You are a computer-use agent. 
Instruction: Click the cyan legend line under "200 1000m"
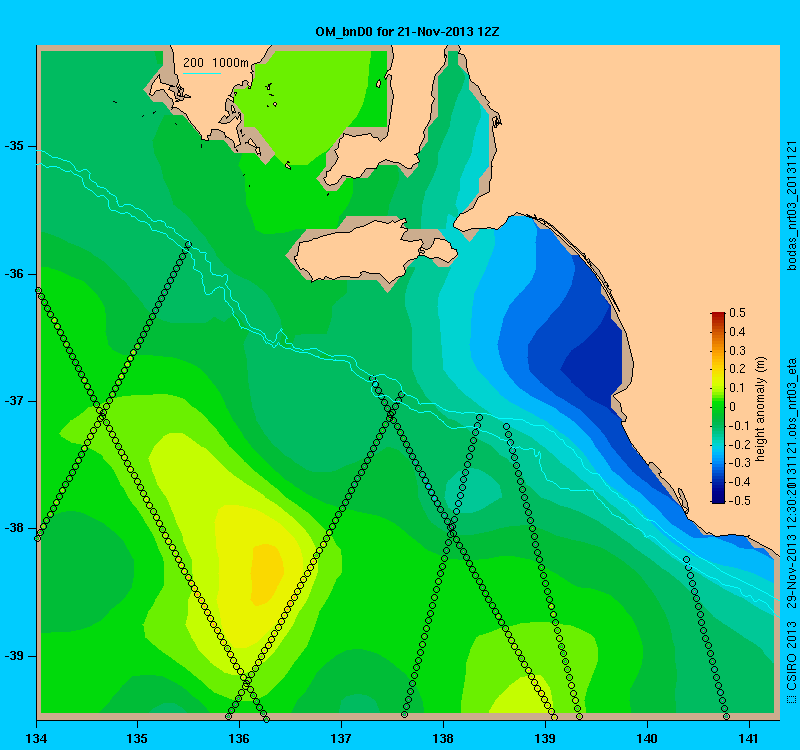(x=202, y=73)
